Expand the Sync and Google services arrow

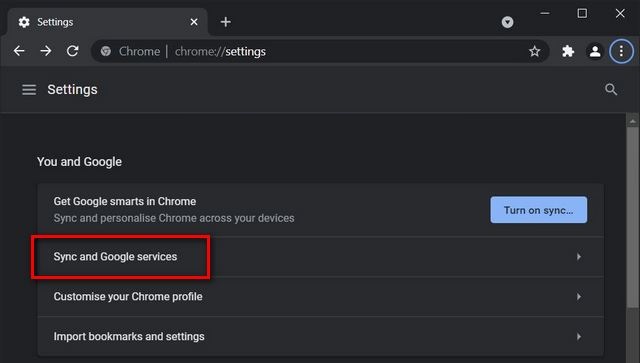(579, 256)
